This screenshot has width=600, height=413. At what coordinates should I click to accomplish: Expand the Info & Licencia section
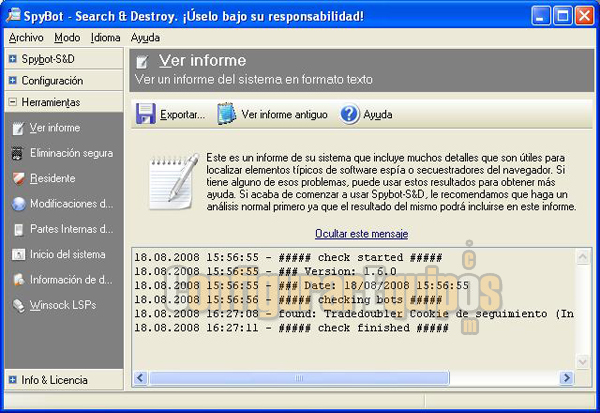click(13, 380)
